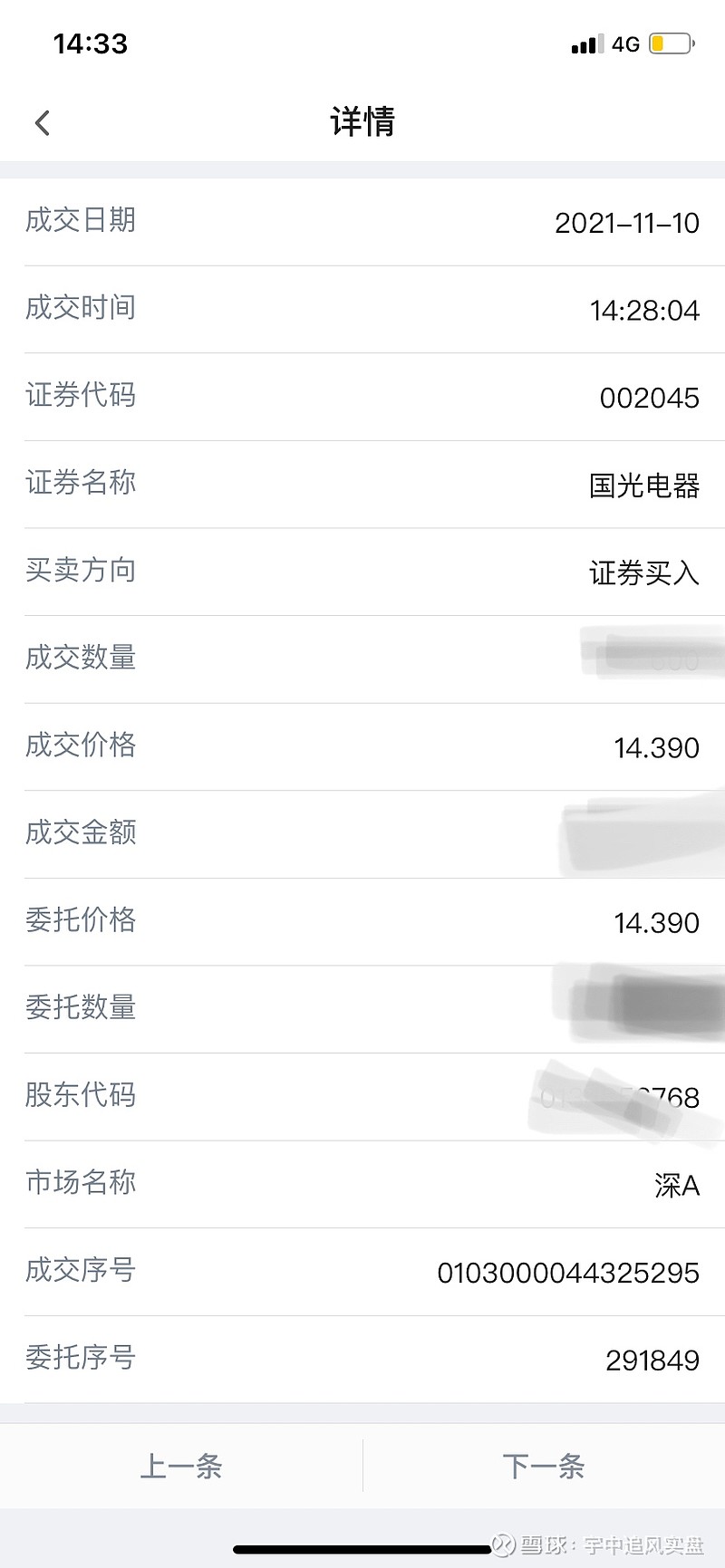Tap the back arrow icon
The height and width of the screenshot is (1568, 725).
[x=42, y=122]
